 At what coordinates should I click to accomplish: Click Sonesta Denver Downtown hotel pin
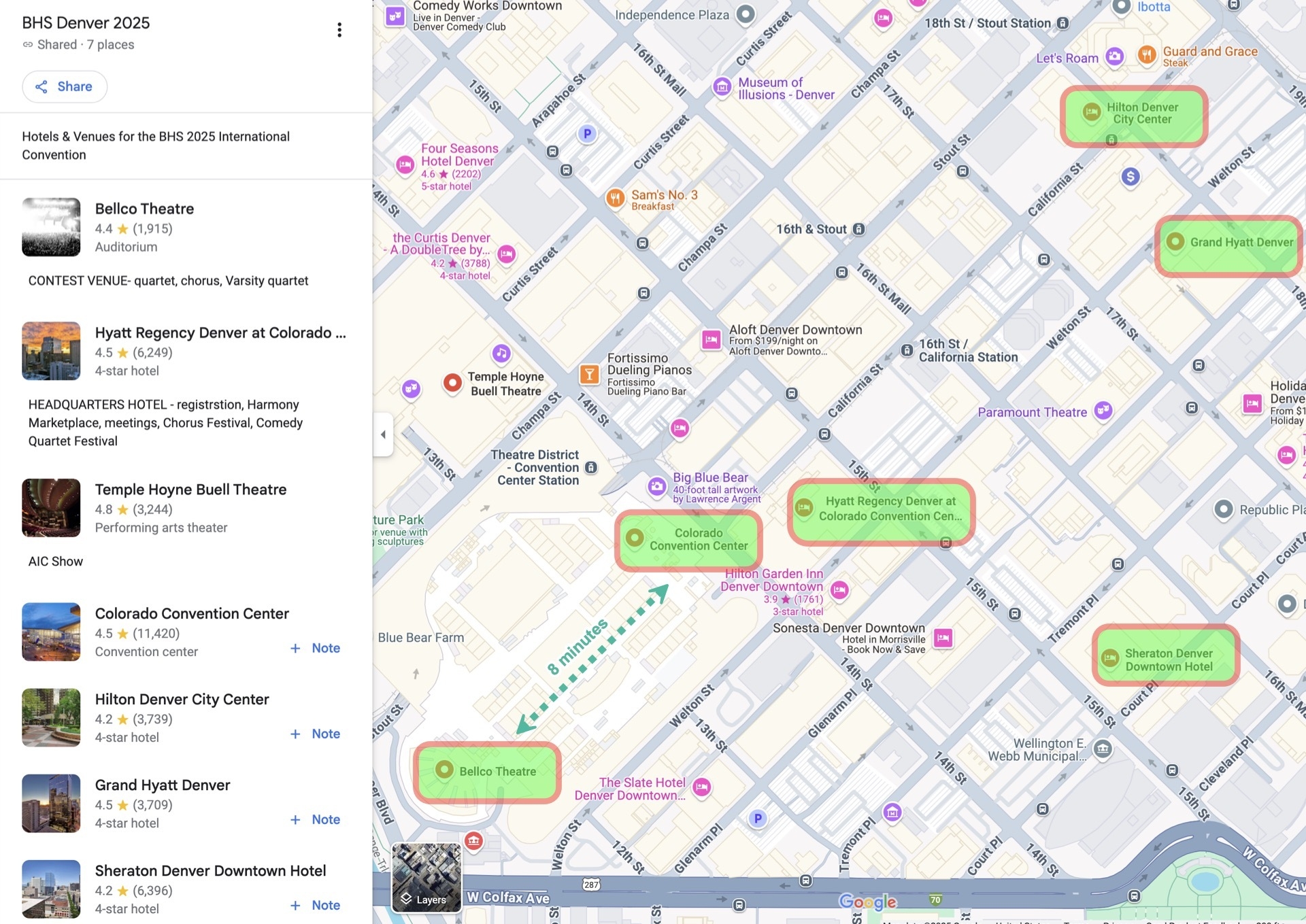(943, 638)
